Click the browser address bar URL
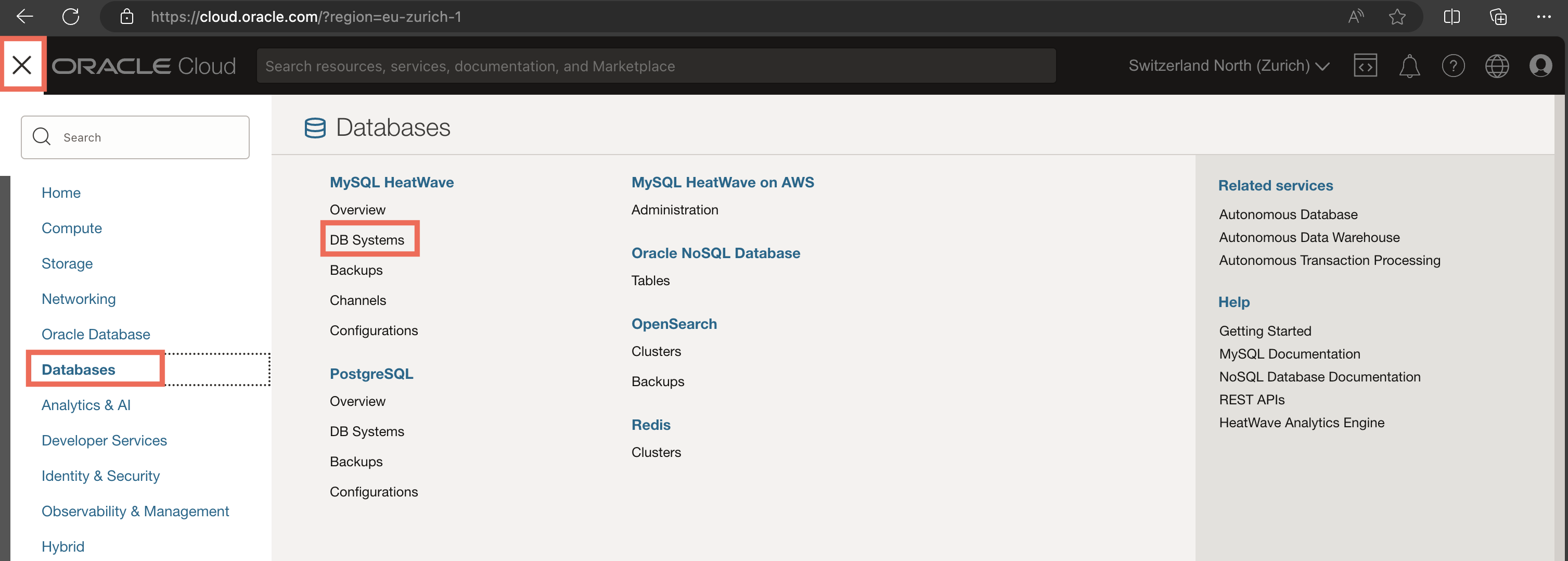This screenshot has height=561, width=1568. coord(305,17)
